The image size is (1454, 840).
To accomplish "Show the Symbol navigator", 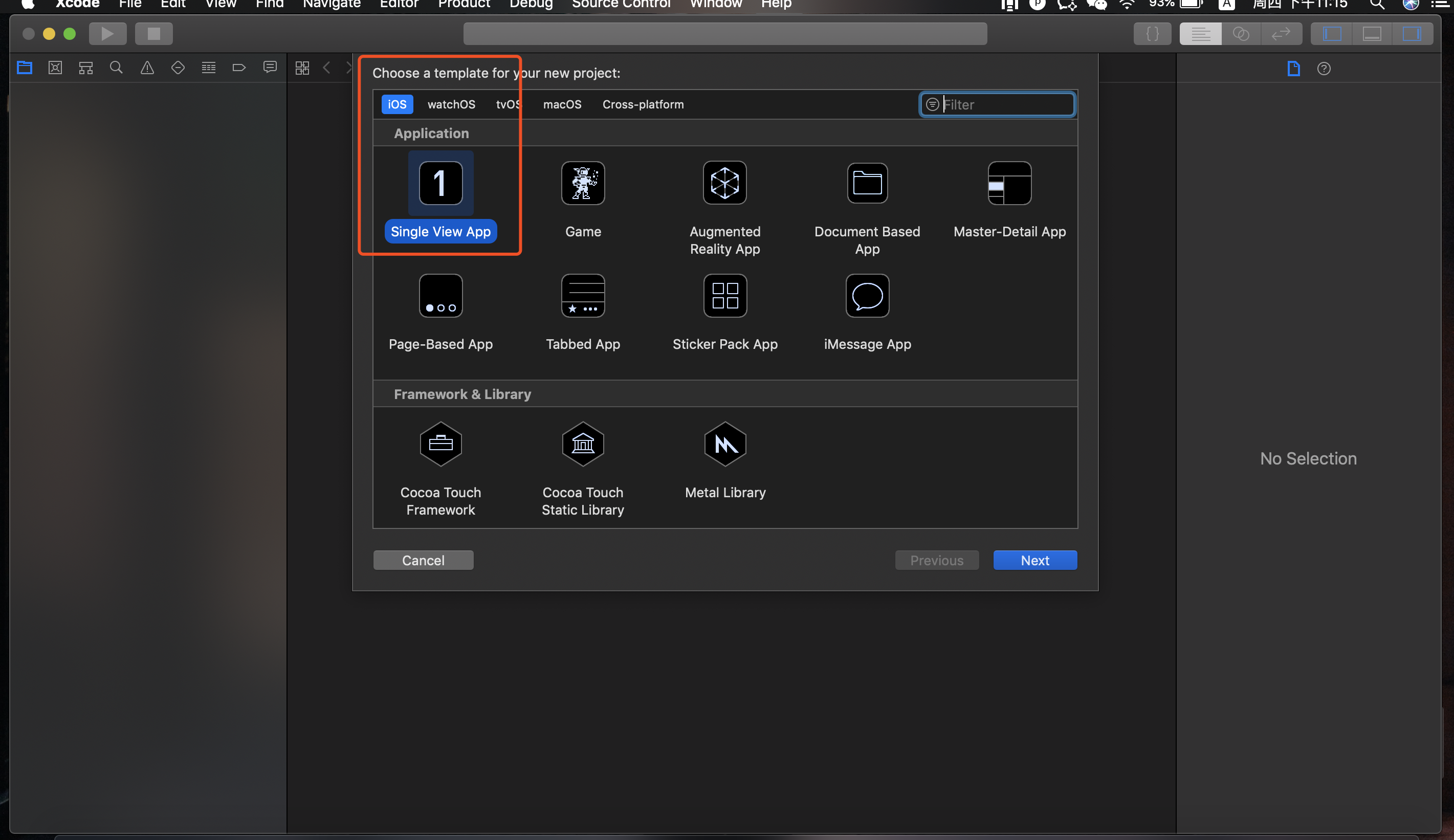I will tap(86, 68).
